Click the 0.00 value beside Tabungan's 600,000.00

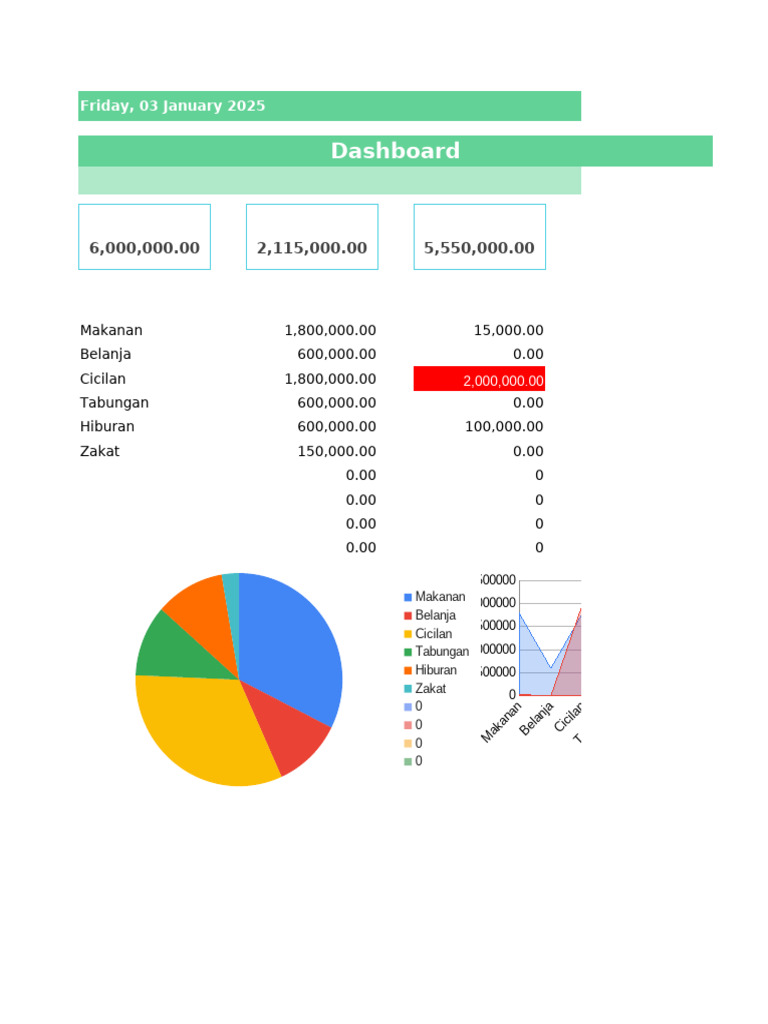pos(528,403)
